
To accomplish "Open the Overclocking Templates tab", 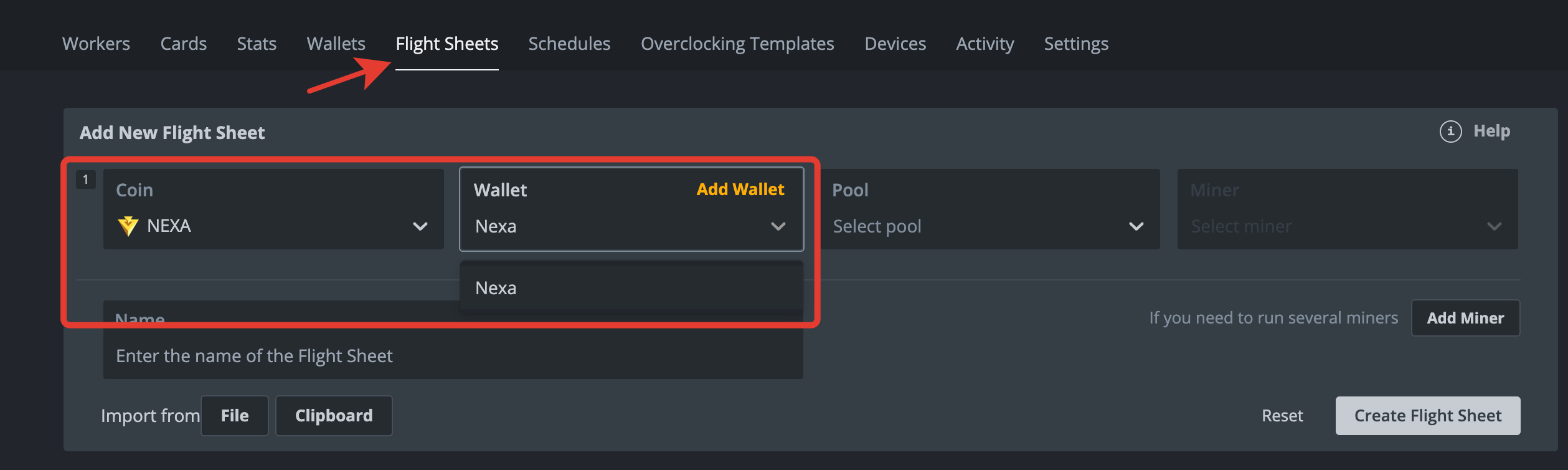I will tap(737, 44).
